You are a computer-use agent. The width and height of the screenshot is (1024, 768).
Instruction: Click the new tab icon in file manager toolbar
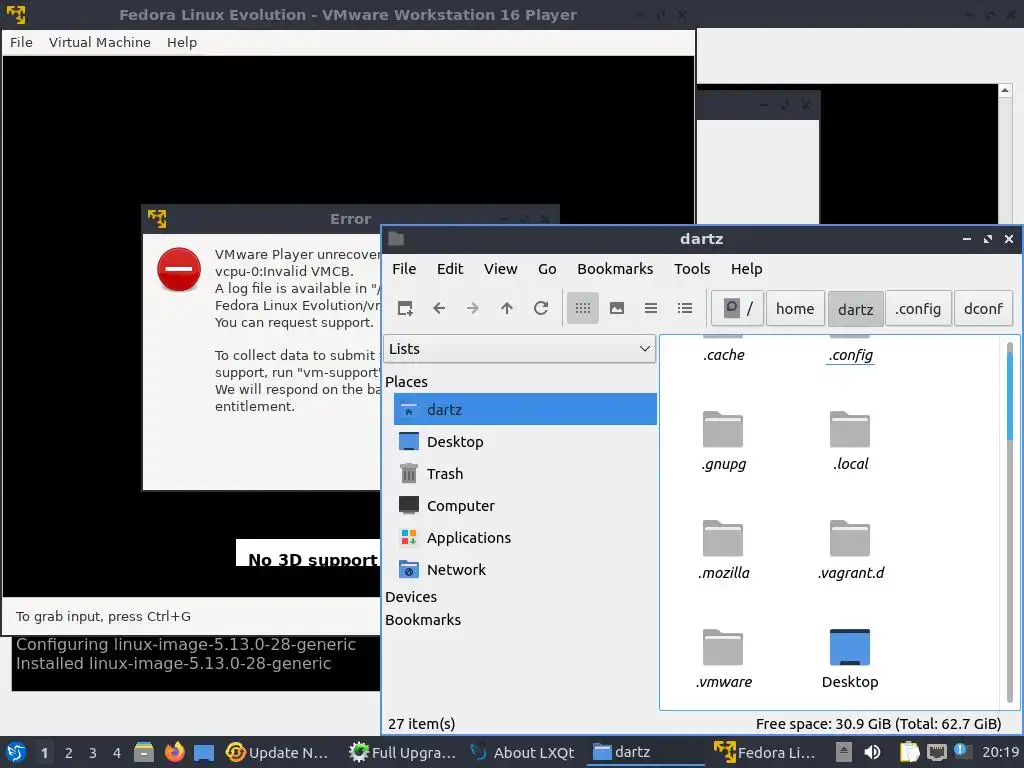point(405,308)
